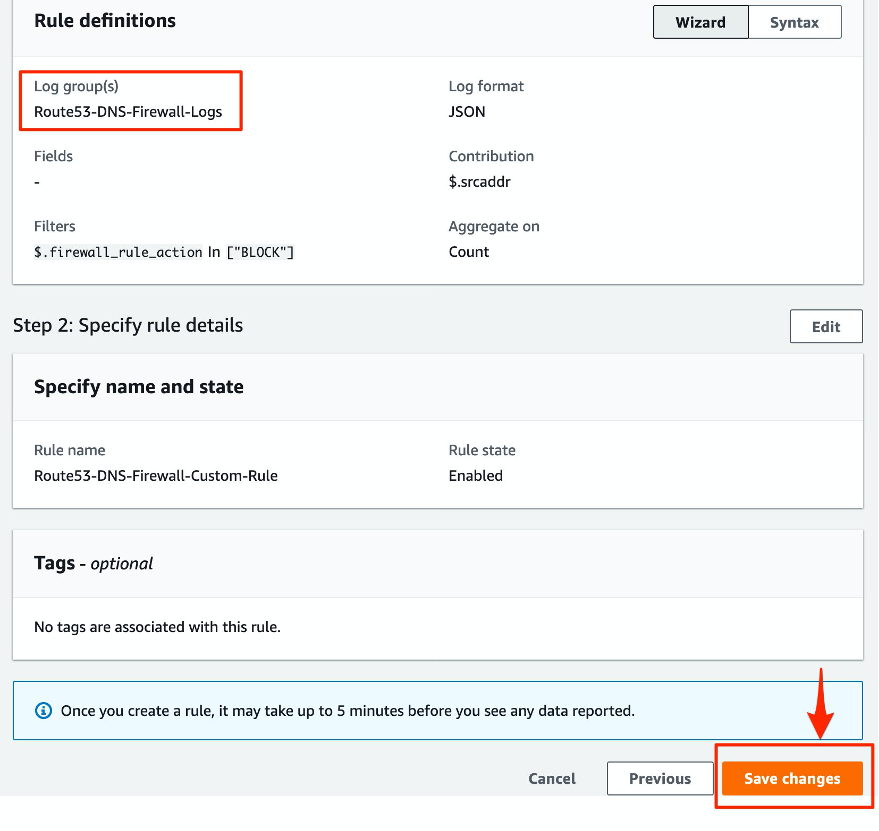Image resolution: width=879 pixels, height=831 pixels.
Task: Click the Specify name and state header
Action: (x=139, y=386)
